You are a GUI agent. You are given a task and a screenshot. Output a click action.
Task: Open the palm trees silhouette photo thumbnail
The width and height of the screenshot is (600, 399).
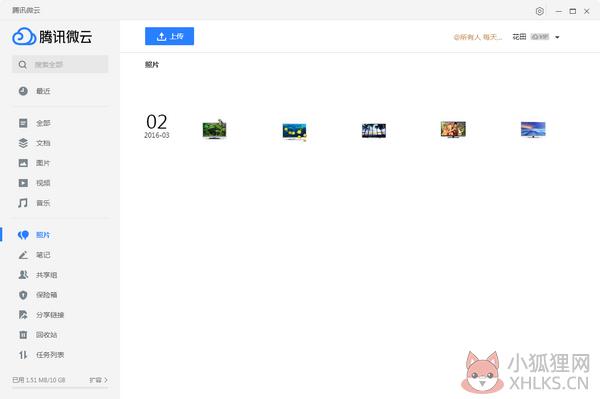(x=374, y=131)
